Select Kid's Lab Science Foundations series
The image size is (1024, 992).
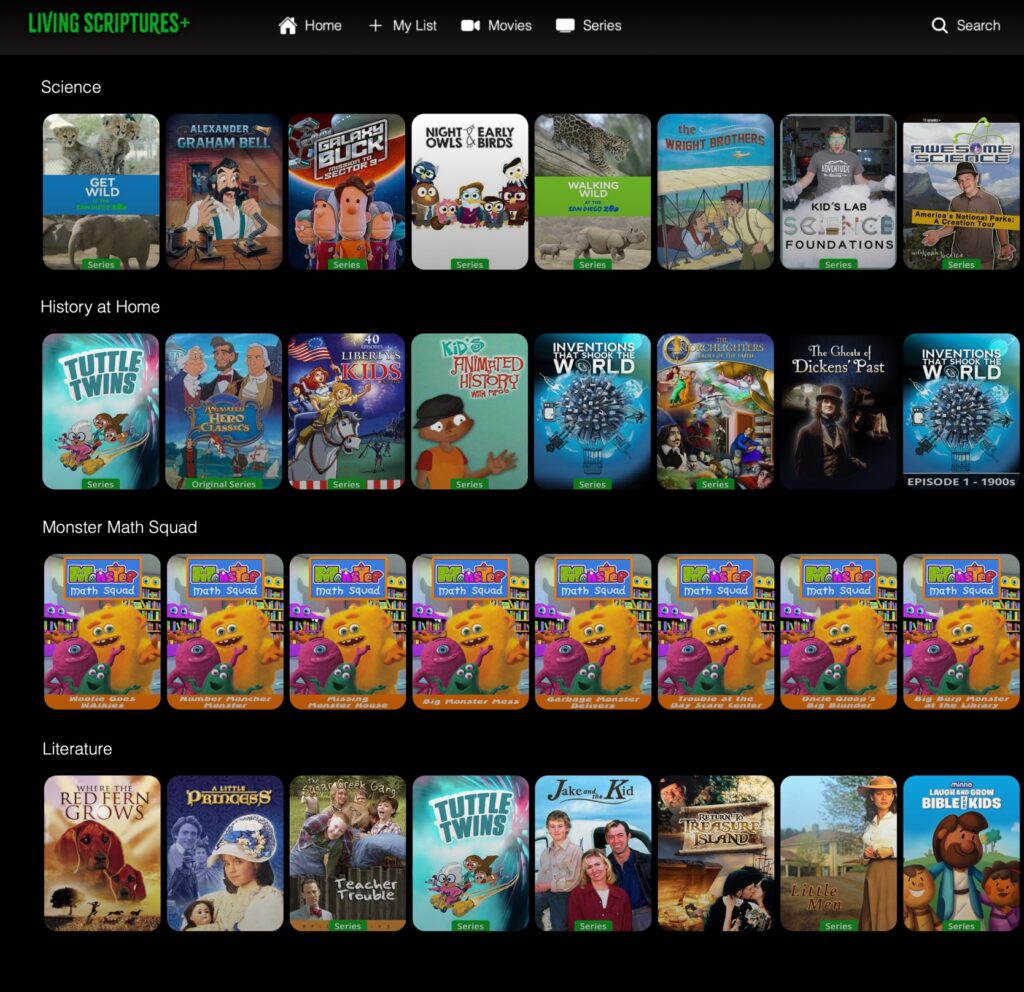pyautogui.click(x=838, y=191)
